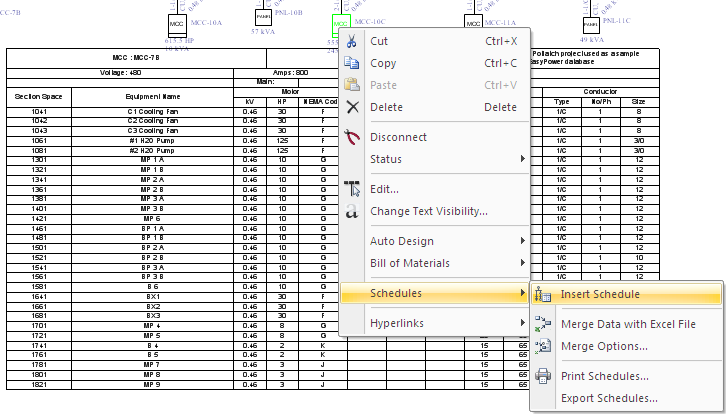Click the Edit cursor icon
Image resolution: width=726 pixels, height=414 pixels.
point(351,189)
